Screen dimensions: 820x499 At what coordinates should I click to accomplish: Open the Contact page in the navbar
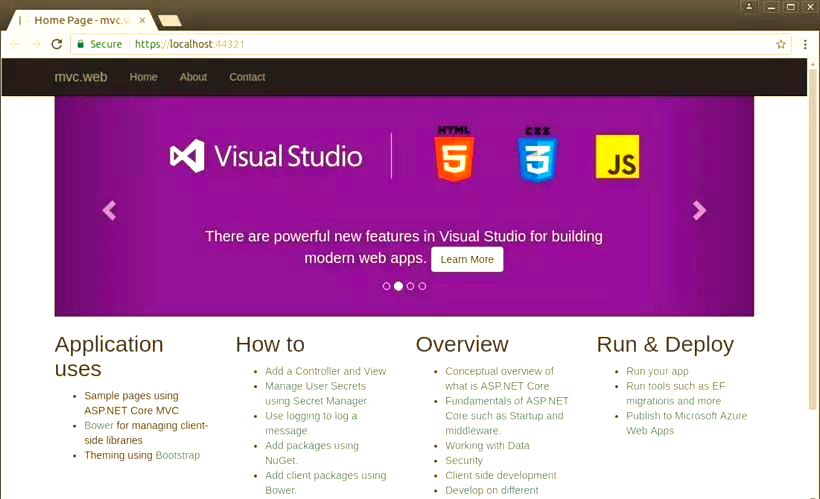(x=247, y=77)
